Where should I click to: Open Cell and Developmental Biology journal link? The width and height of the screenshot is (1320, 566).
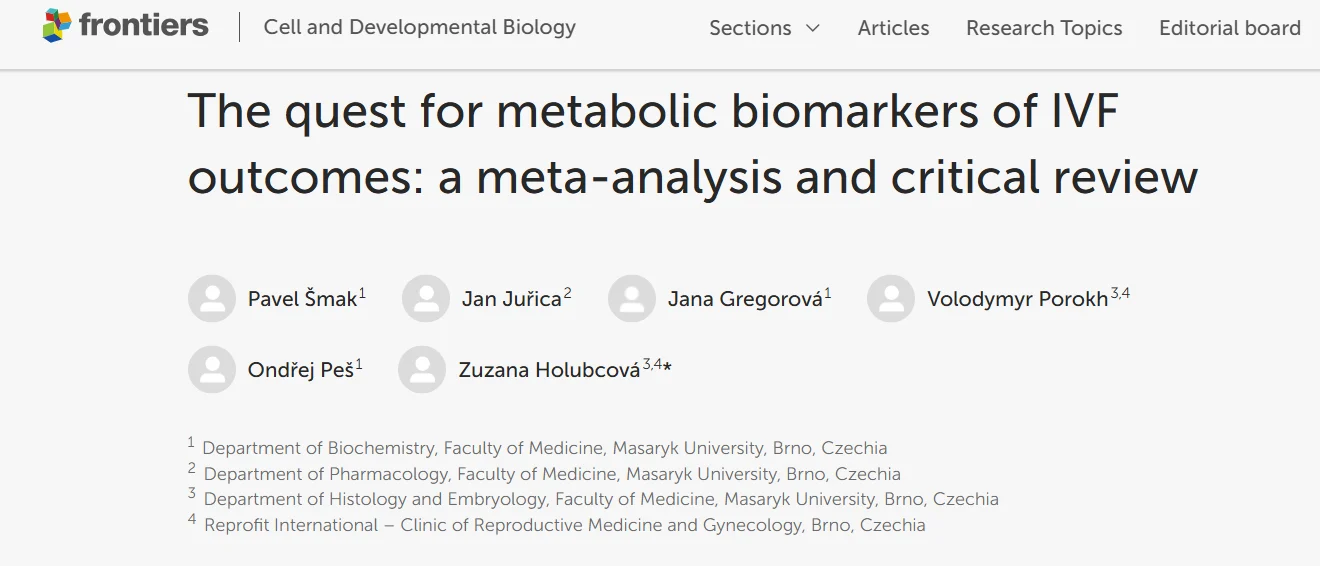(x=419, y=27)
